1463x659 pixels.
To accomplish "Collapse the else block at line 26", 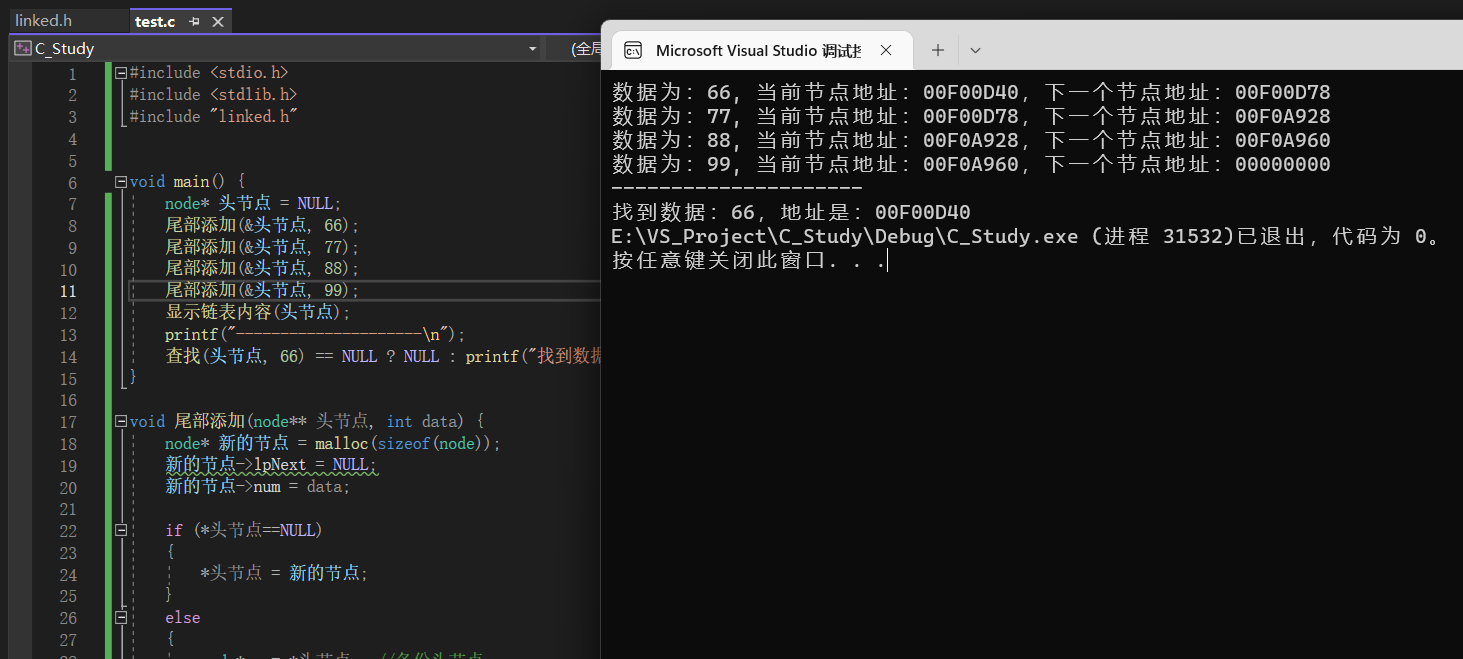I will (121, 618).
